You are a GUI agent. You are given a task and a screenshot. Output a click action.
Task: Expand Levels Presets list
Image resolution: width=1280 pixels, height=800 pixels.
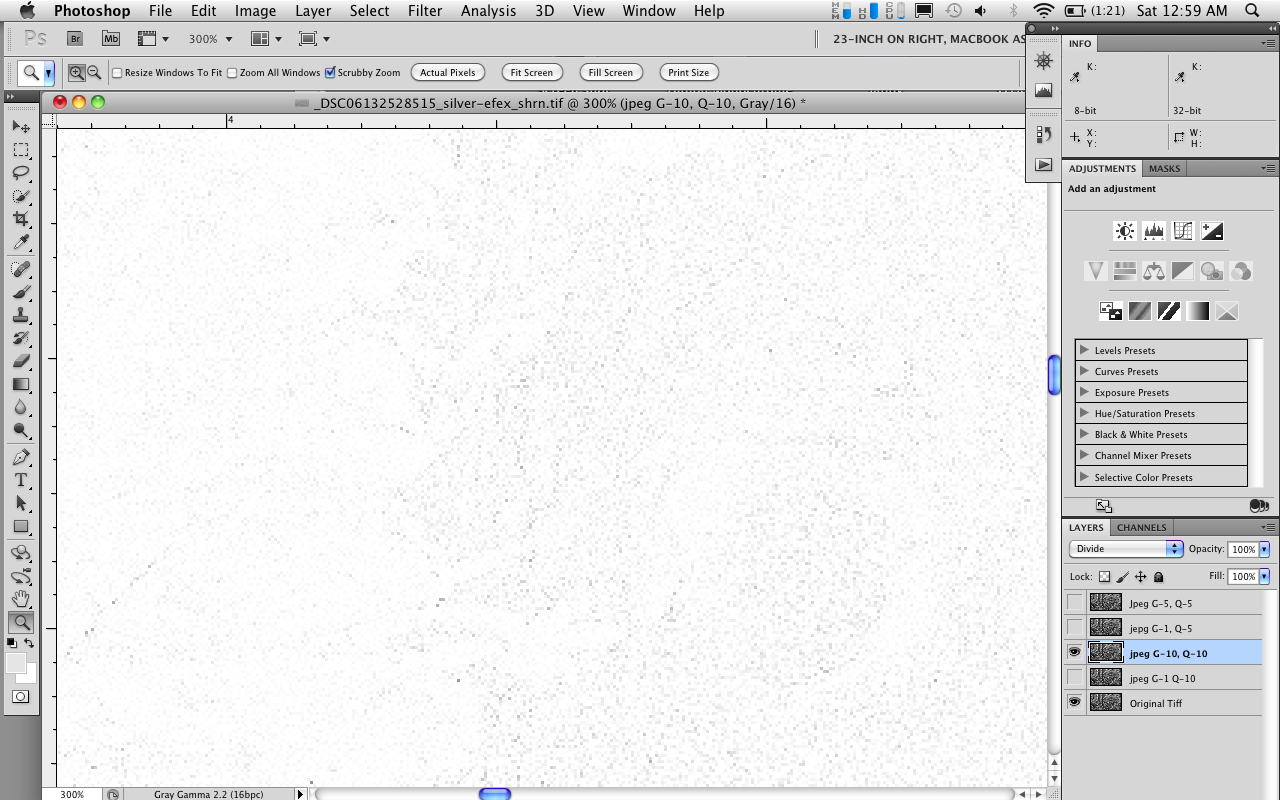[1084, 350]
